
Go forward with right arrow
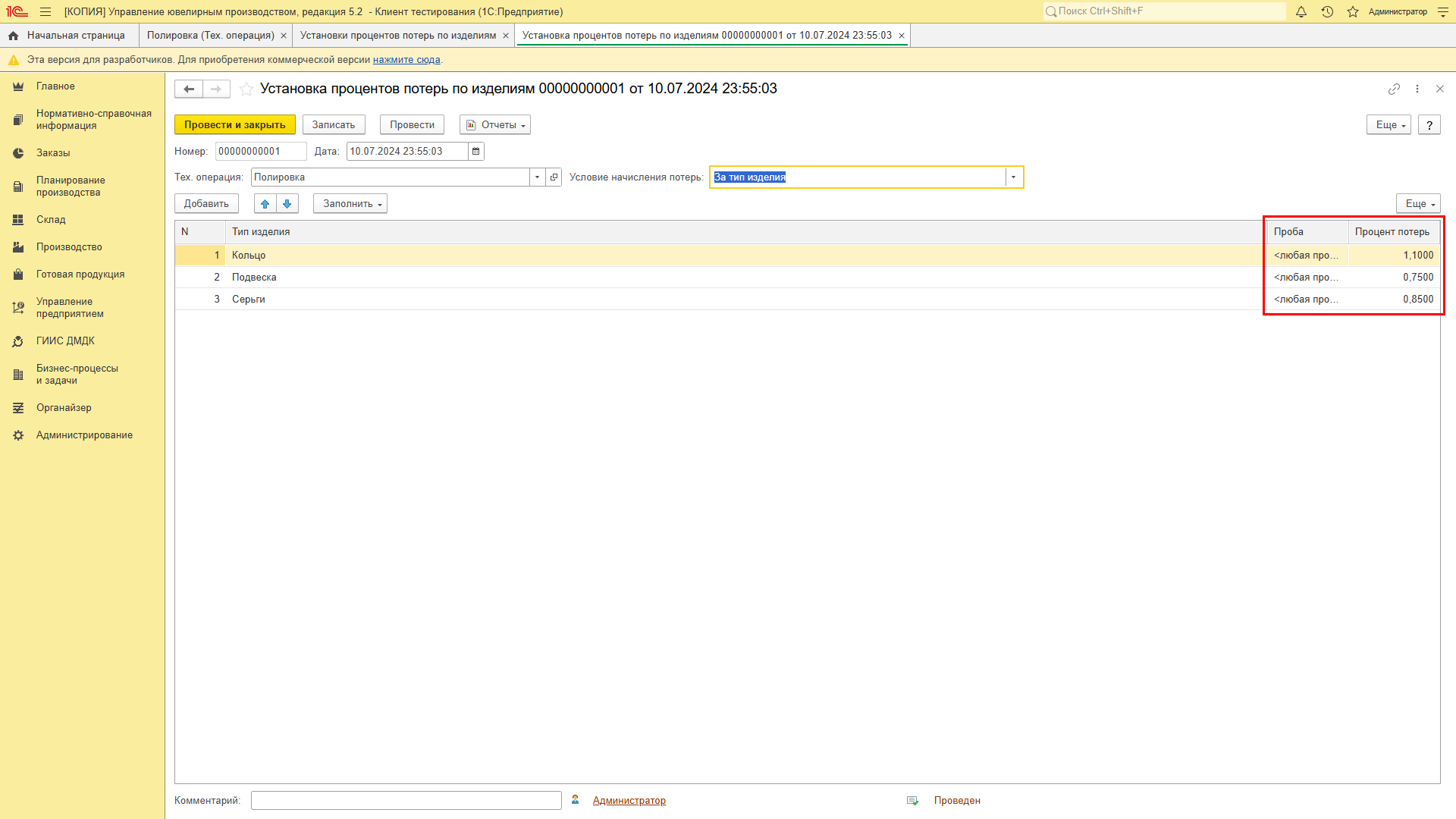(x=216, y=89)
